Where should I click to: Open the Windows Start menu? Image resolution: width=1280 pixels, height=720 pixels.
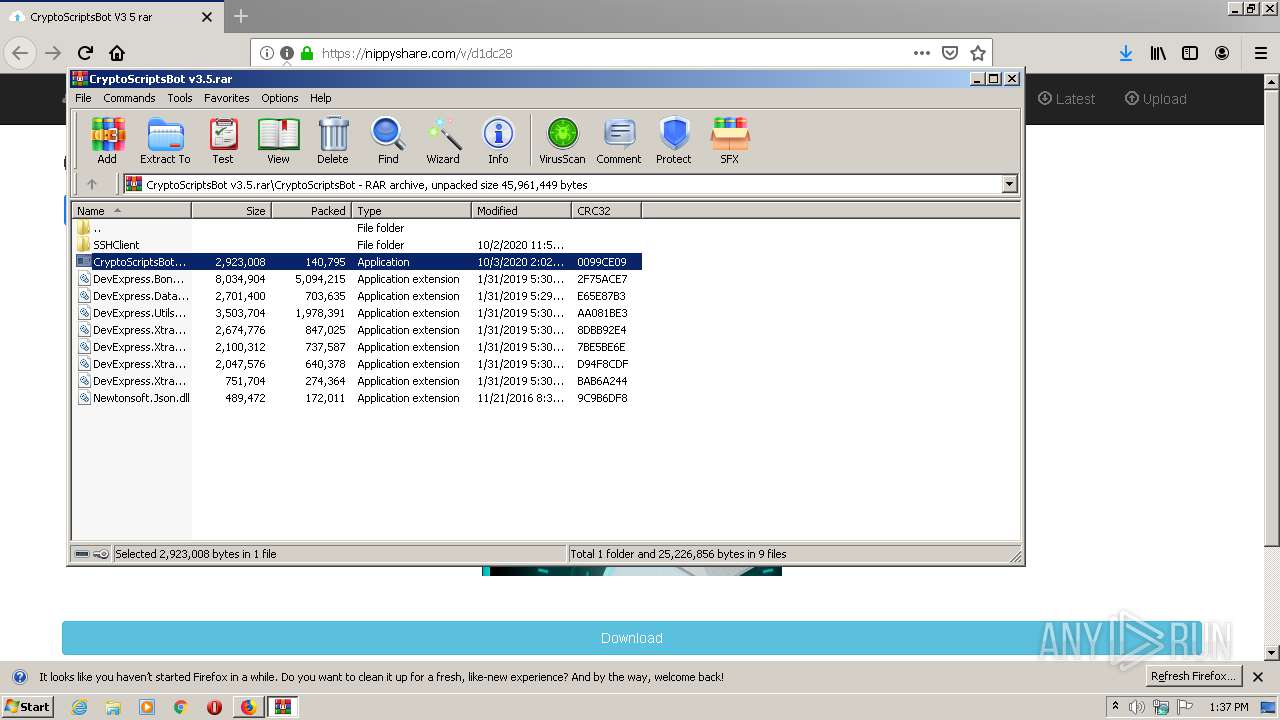point(28,706)
